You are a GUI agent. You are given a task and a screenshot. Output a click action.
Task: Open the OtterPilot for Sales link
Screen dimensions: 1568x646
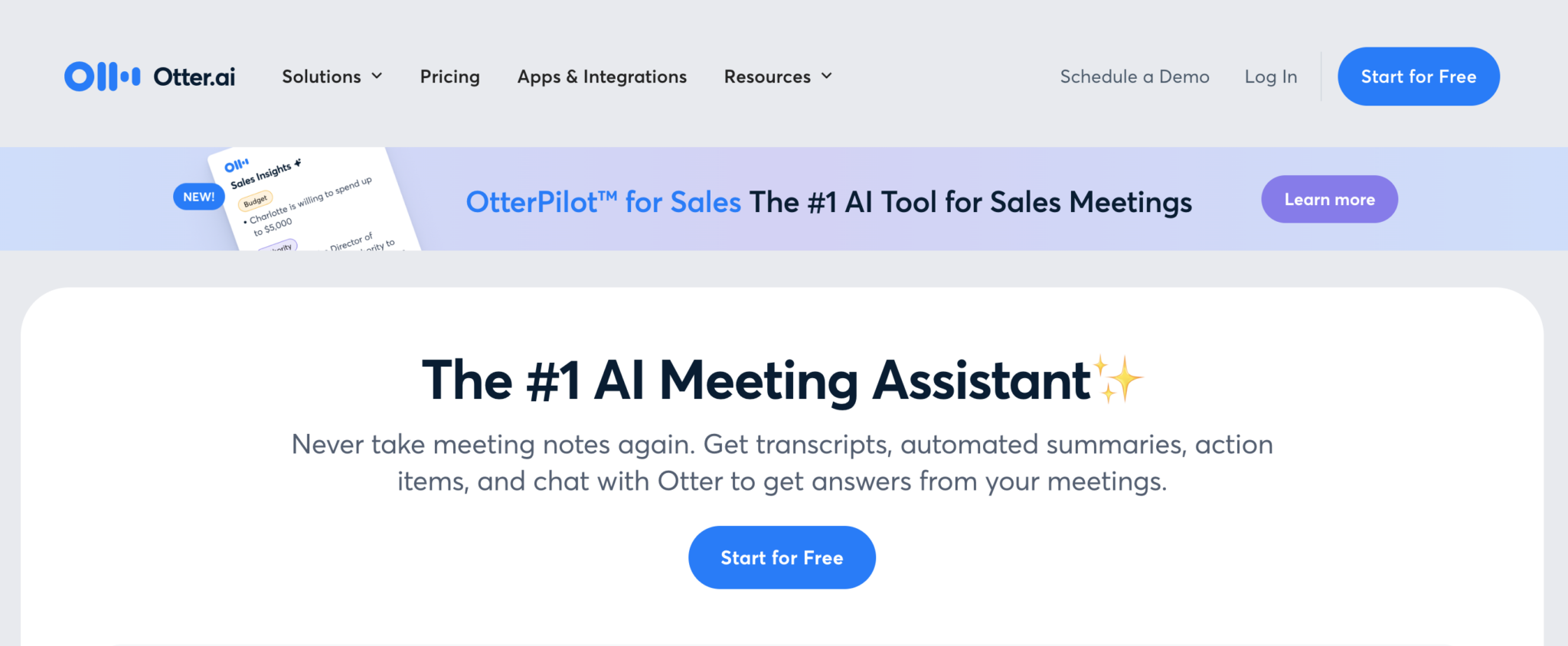coord(603,201)
